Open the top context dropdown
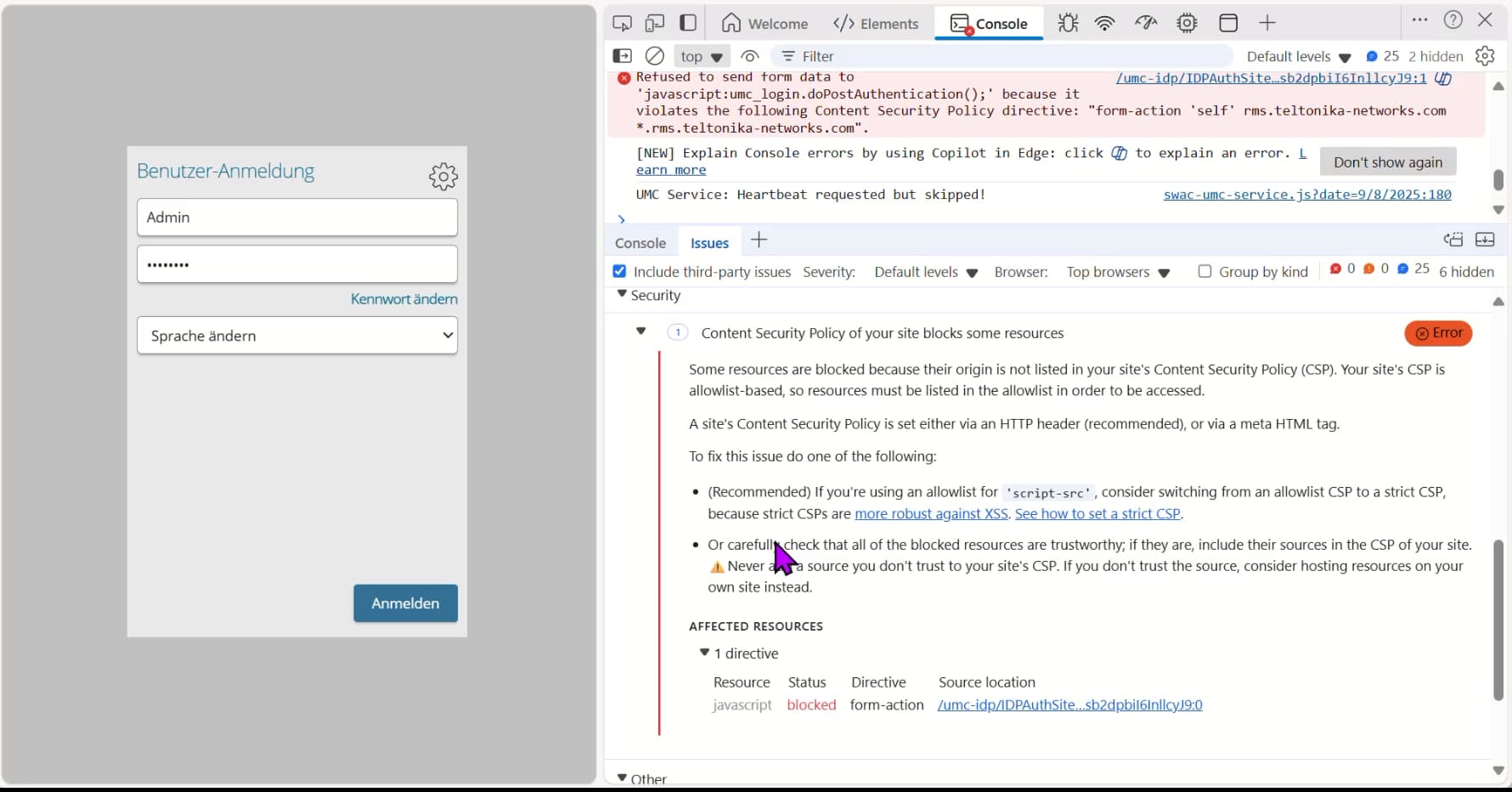 (701, 56)
